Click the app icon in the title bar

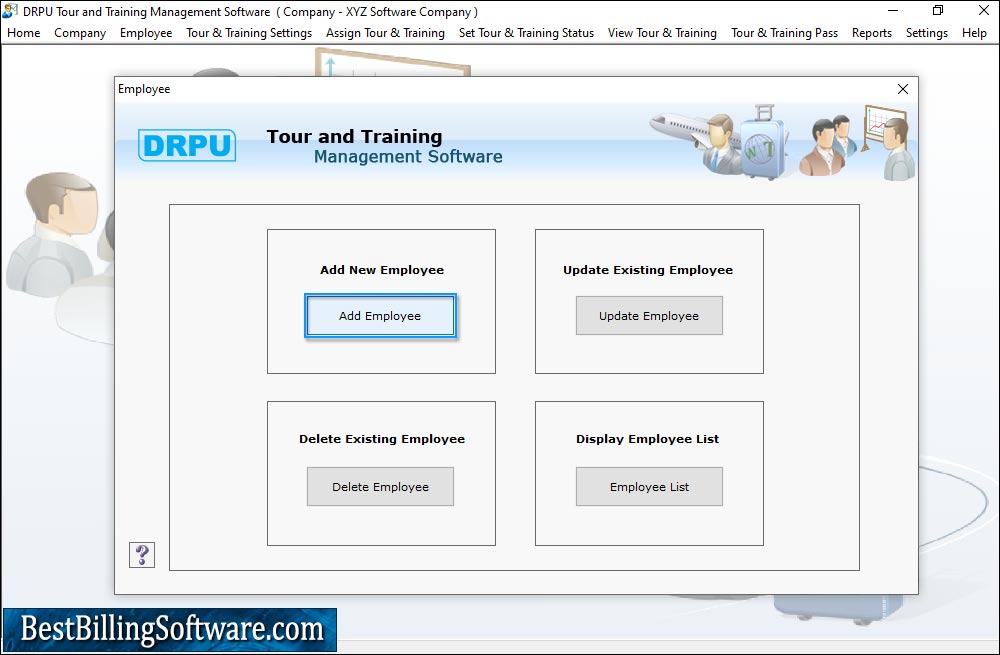(x=10, y=11)
